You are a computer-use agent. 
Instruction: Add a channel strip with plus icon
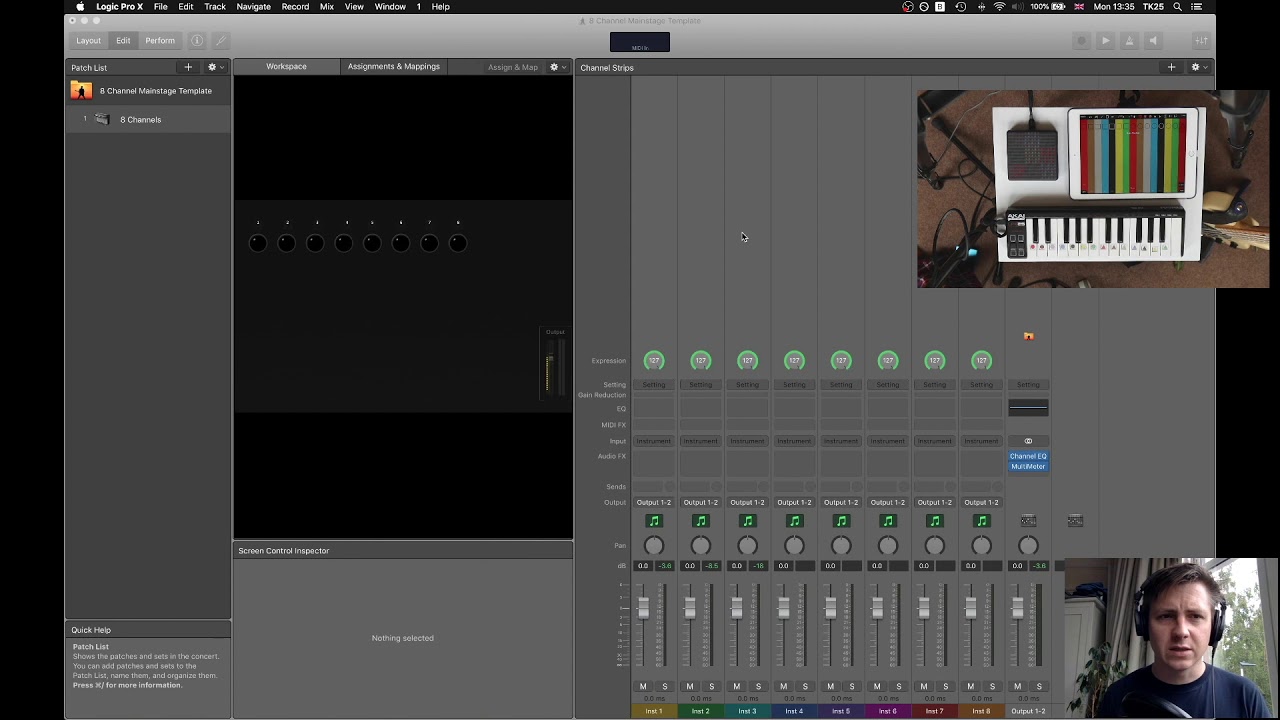tap(1171, 67)
